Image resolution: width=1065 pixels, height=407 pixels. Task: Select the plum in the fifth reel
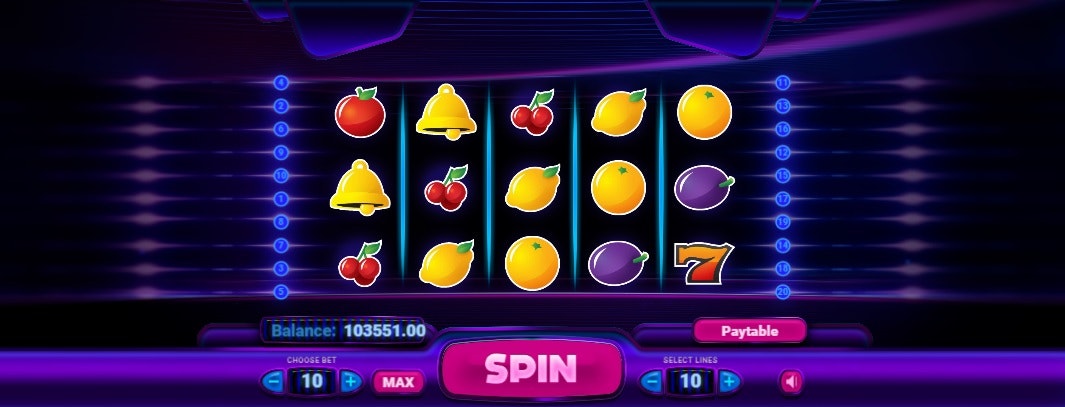[704, 187]
